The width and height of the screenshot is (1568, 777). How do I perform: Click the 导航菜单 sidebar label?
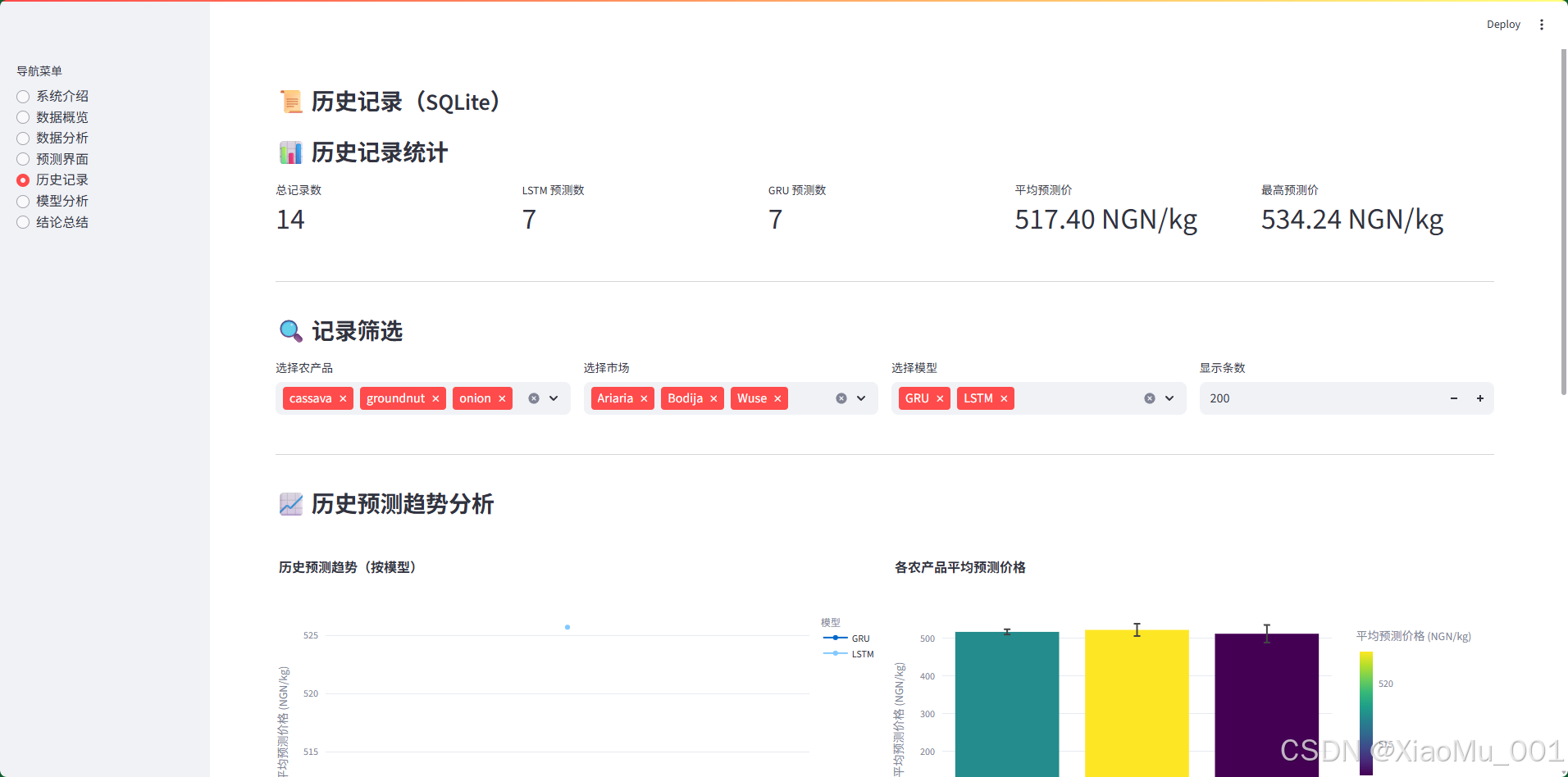tap(39, 71)
